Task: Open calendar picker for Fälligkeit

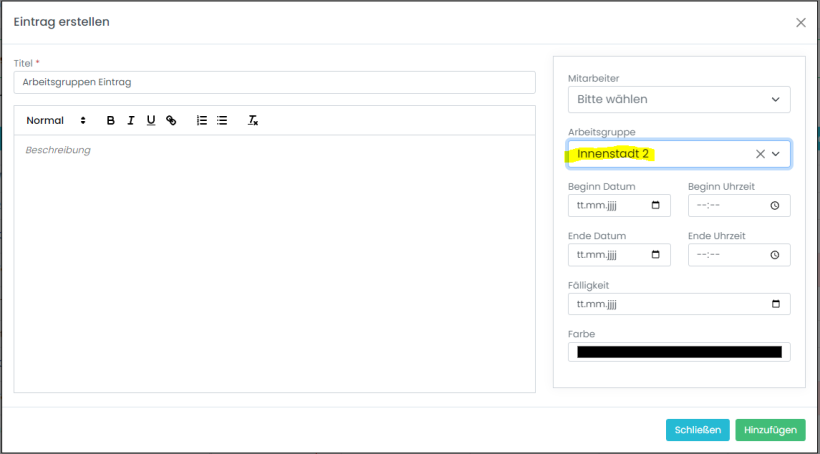Action: (x=776, y=303)
